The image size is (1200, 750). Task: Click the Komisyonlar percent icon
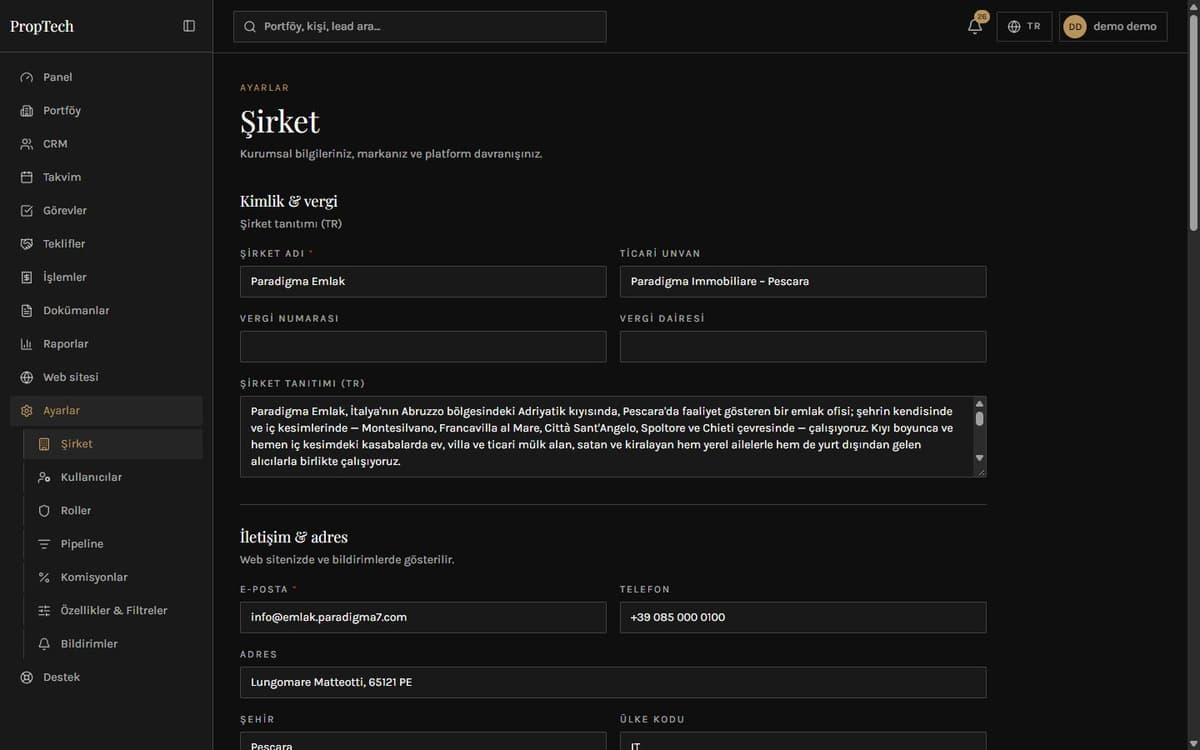point(44,577)
